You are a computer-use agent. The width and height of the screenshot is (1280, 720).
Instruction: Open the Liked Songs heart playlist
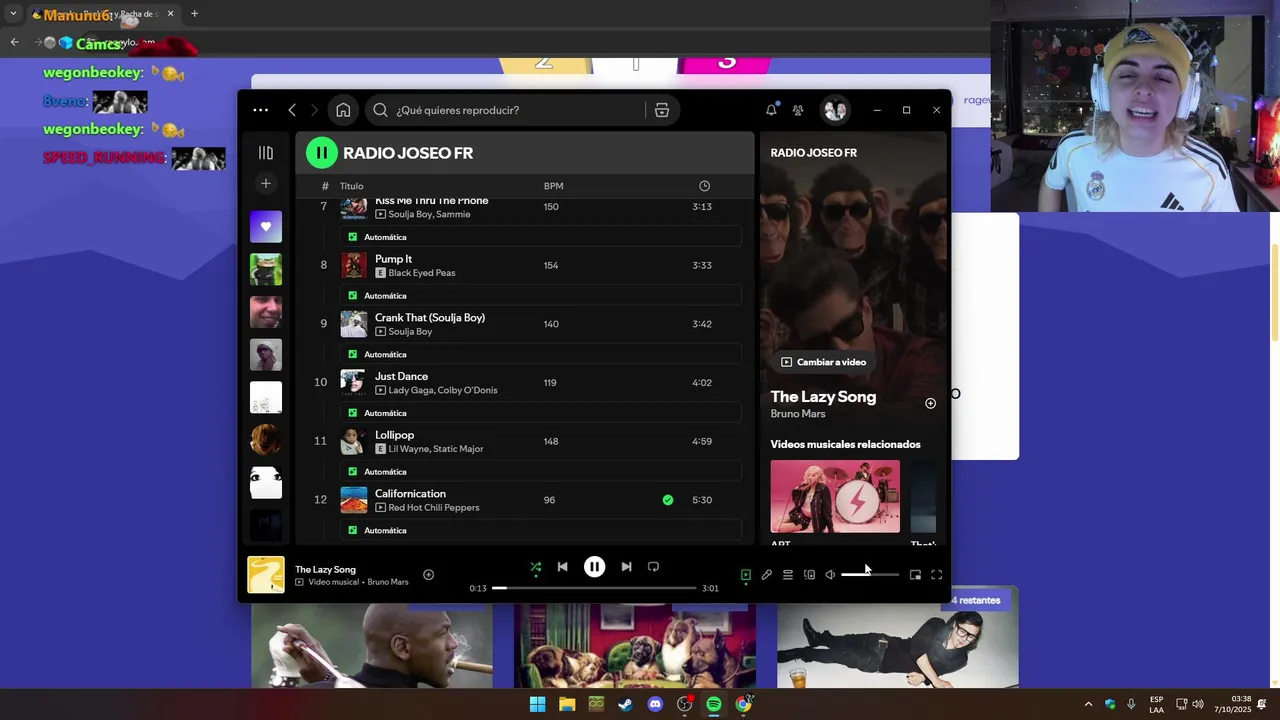pos(266,227)
